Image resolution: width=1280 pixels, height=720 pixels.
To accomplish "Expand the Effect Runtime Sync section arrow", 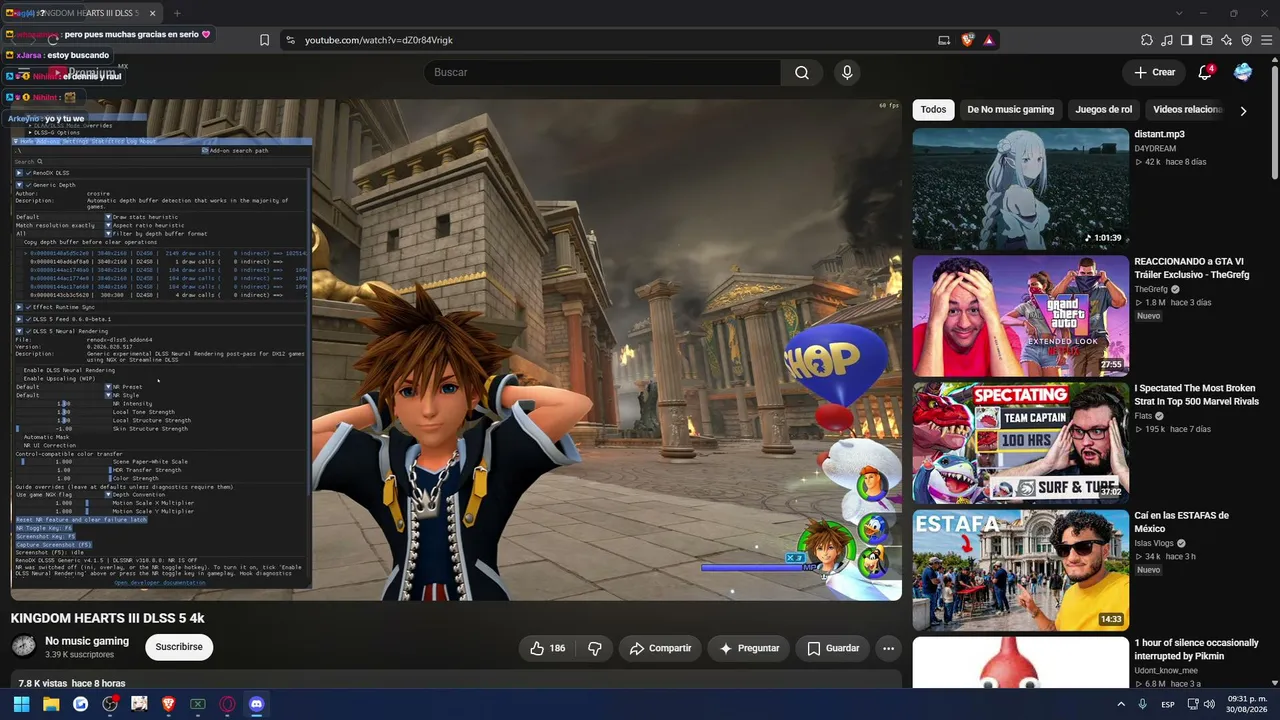I will pos(19,307).
